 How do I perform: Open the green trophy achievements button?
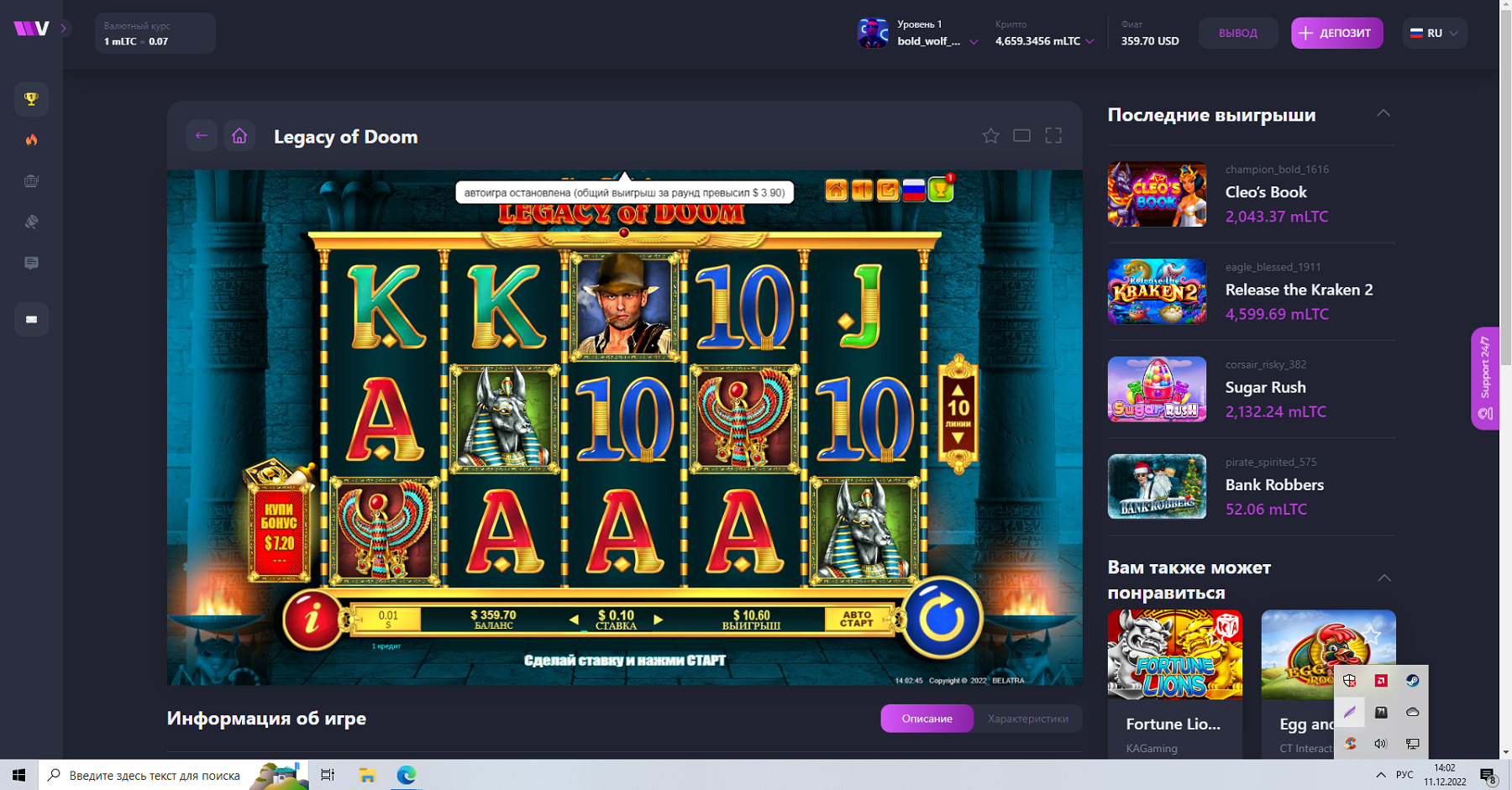click(x=941, y=190)
